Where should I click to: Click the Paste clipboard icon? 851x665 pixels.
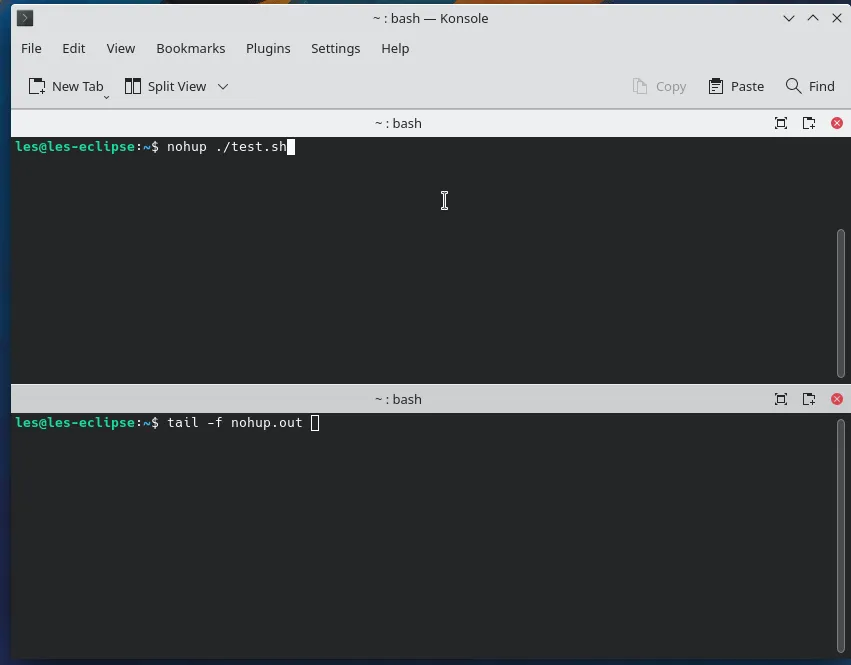(716, 86)
